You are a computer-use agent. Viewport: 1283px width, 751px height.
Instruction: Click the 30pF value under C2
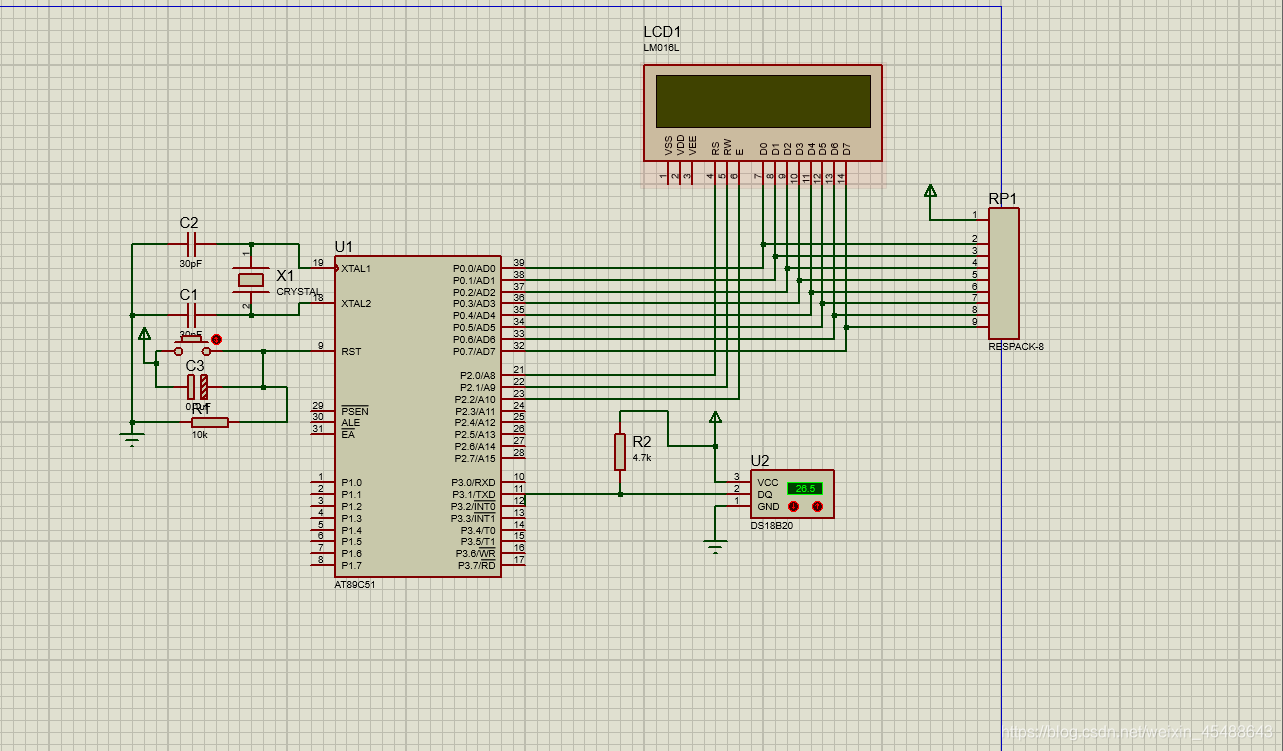[x=191, y=264]
